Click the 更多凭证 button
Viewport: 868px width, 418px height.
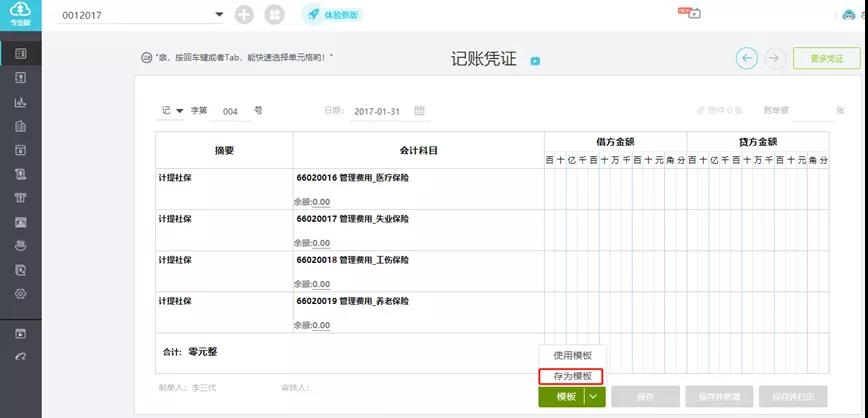point(826,58)
